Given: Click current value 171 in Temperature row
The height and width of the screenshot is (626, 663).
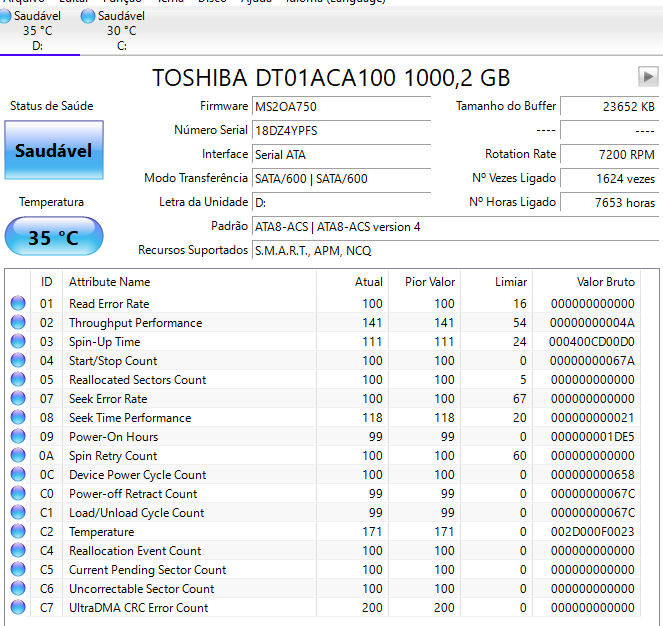Looking at the screenshot, I should (372, 532).
